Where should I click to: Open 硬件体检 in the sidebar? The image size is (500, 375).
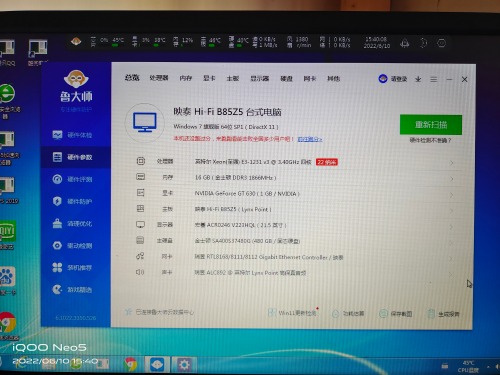pos(72,135)
